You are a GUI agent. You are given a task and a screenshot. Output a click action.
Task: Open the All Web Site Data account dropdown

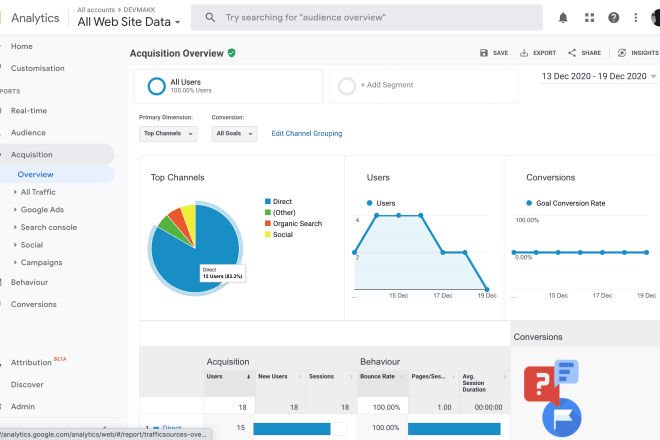(129, 22)
